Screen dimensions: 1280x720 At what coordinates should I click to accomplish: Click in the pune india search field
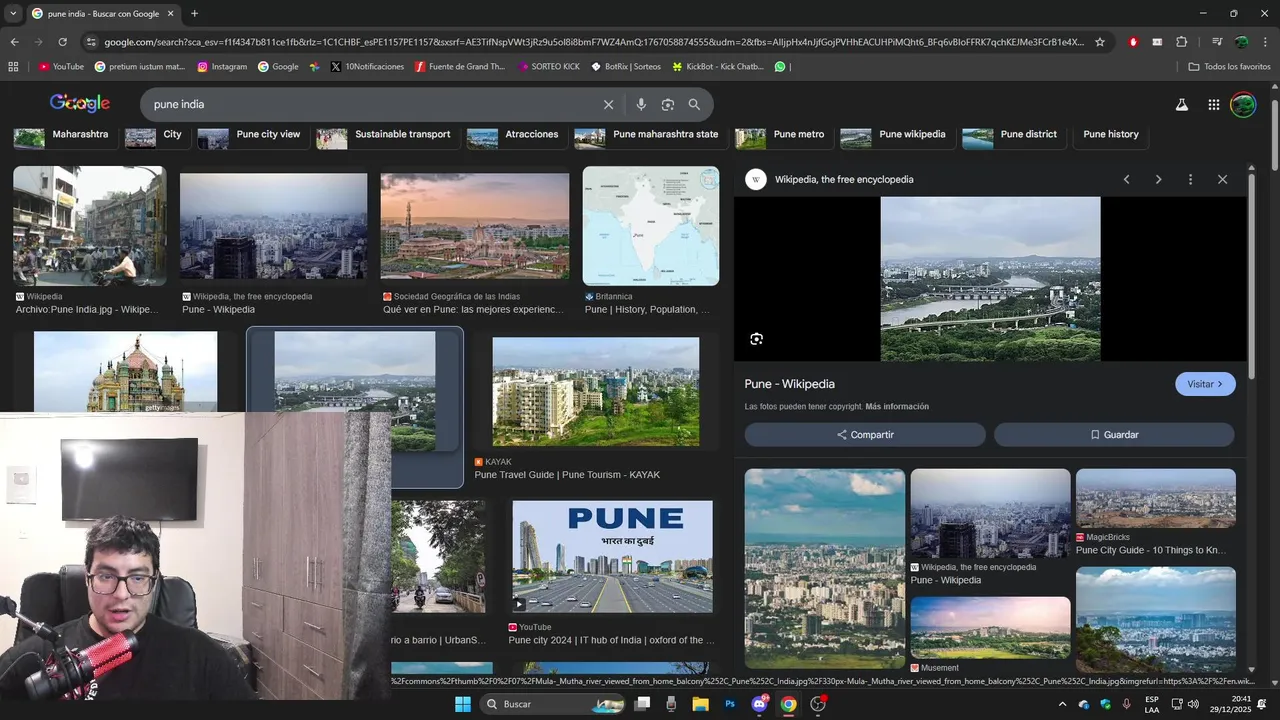coord(370,104)
